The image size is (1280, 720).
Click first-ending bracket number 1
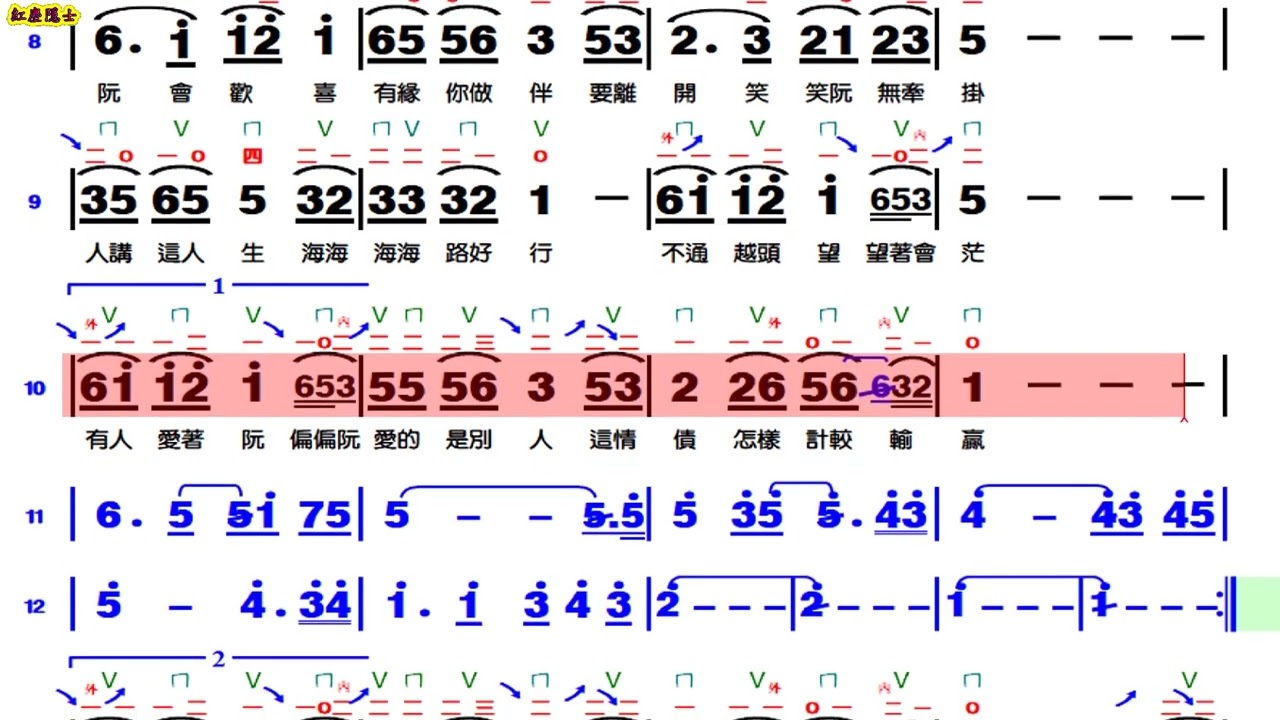[x=219, y=287]
